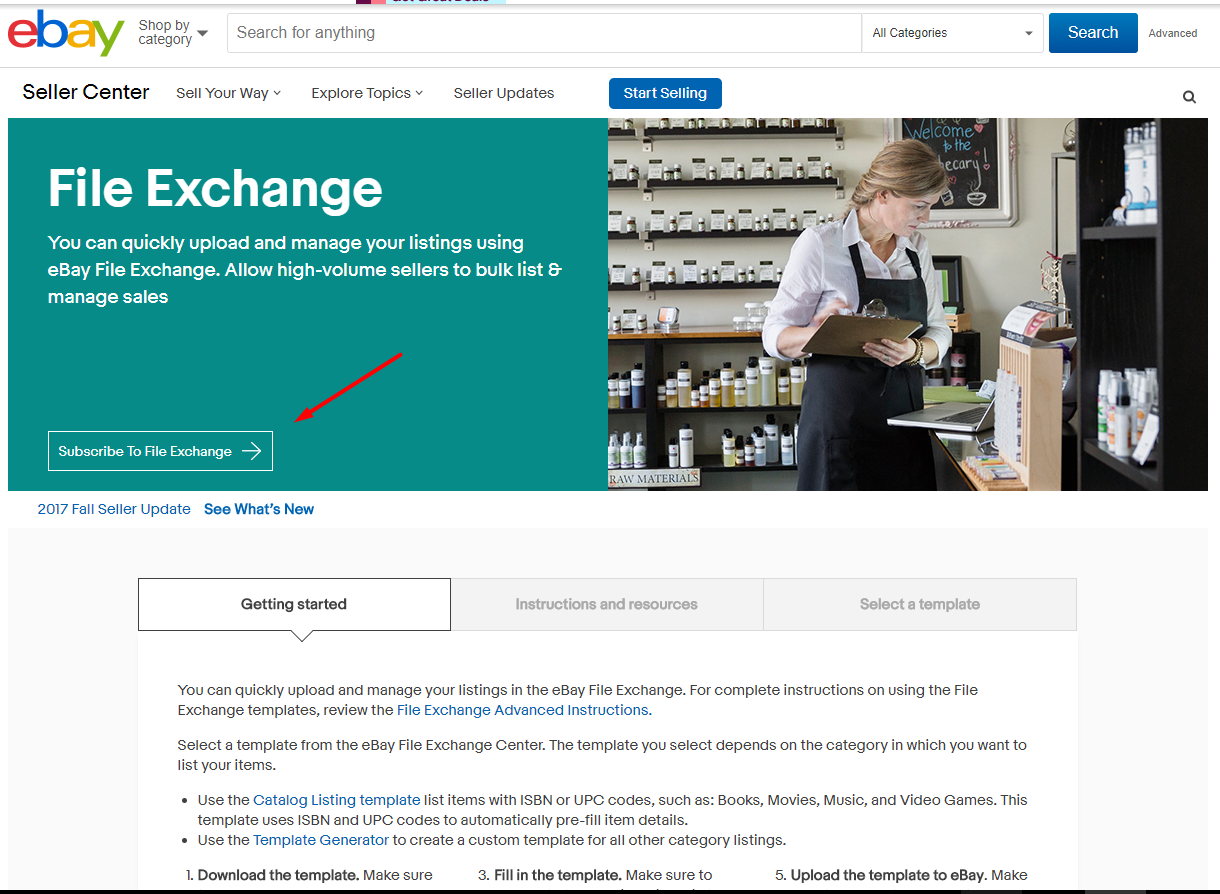Open the Template Generator link
1220x894 pixels.
tap(321, 840)
